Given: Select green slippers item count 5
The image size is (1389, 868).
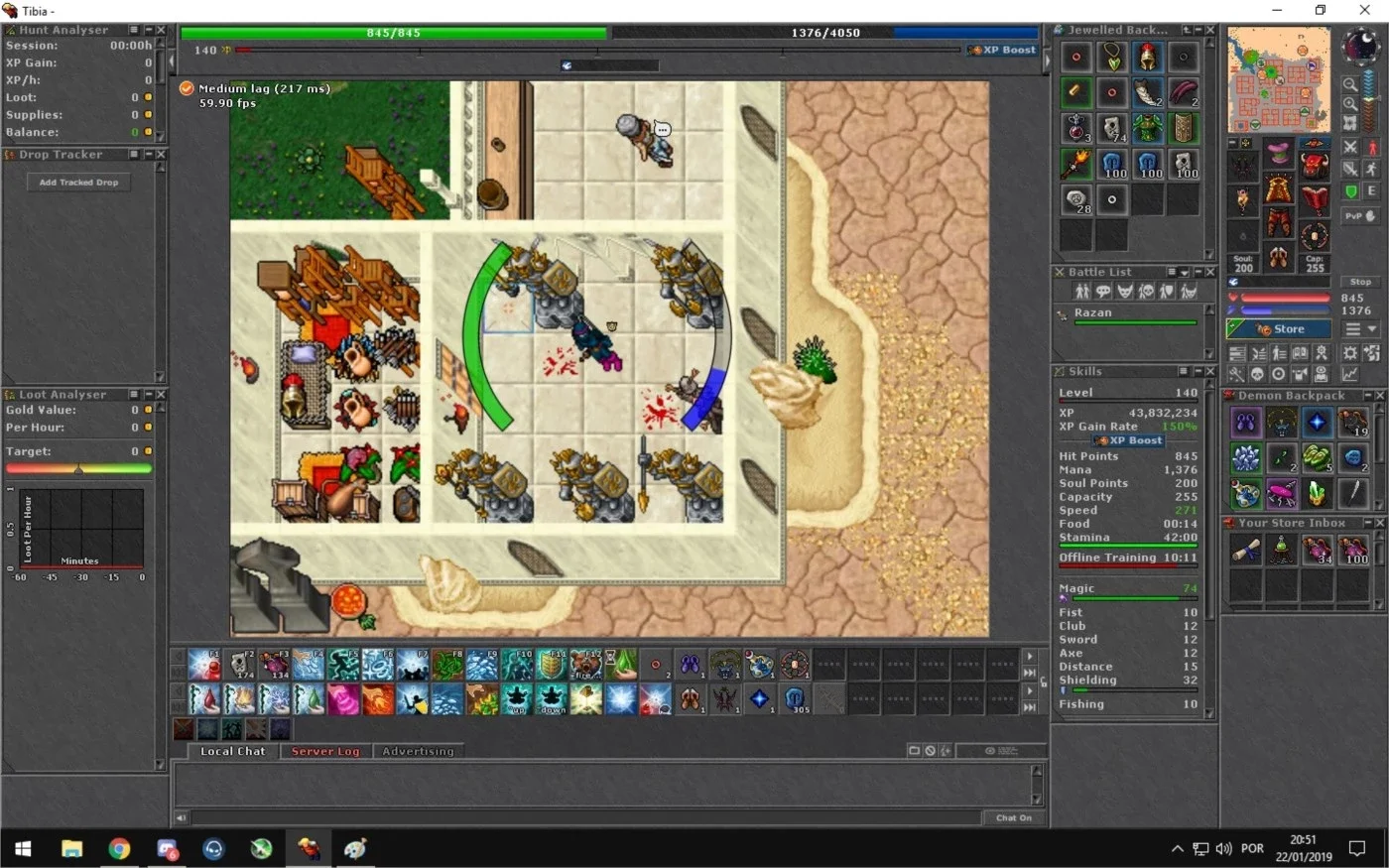Looking at the screenshot, I should click(1317, 457).
